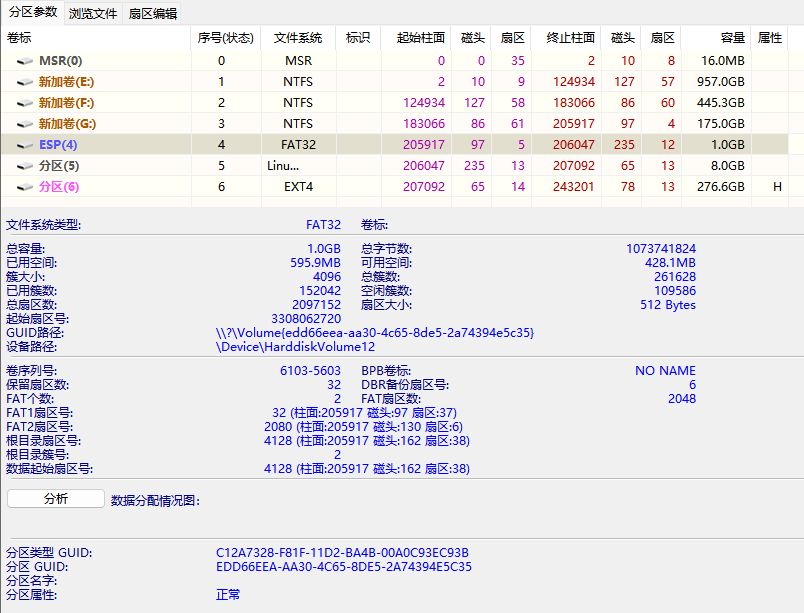This screenshot has height=613, width=804.
Task: Switch to the 扇区编辑 tab
Action: (153, 14)
